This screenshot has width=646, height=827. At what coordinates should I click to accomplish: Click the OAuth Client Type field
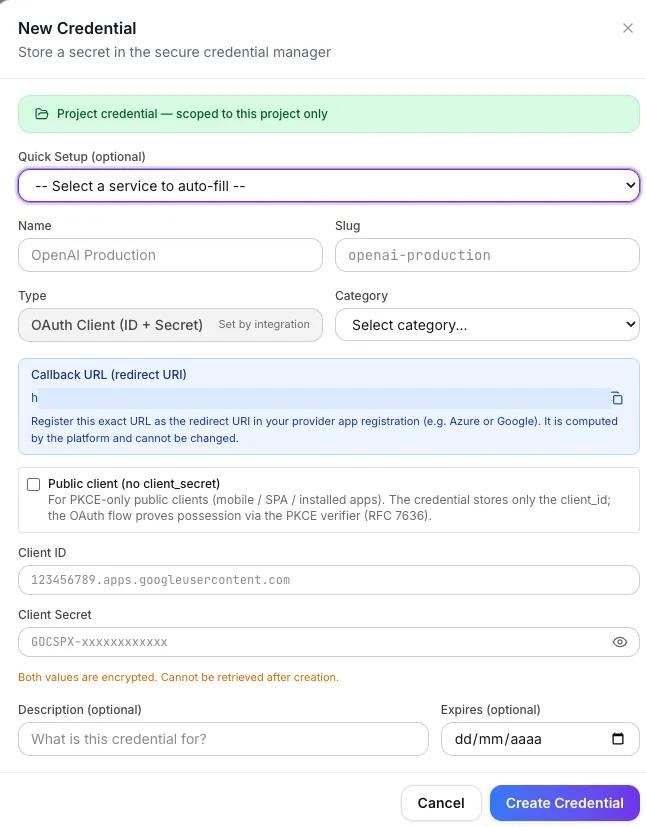point(170,325)
